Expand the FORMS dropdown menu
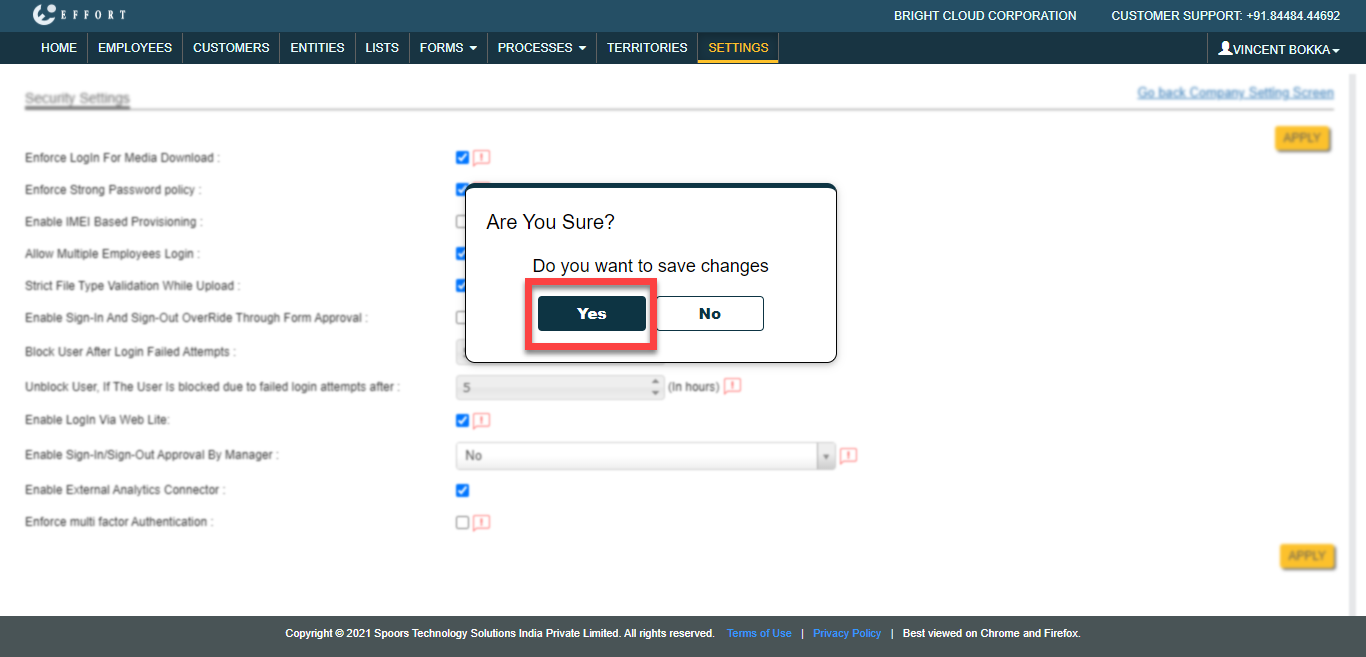This screenshot has width=1366, height=657. pyautogui.click(x=447, y=48)
